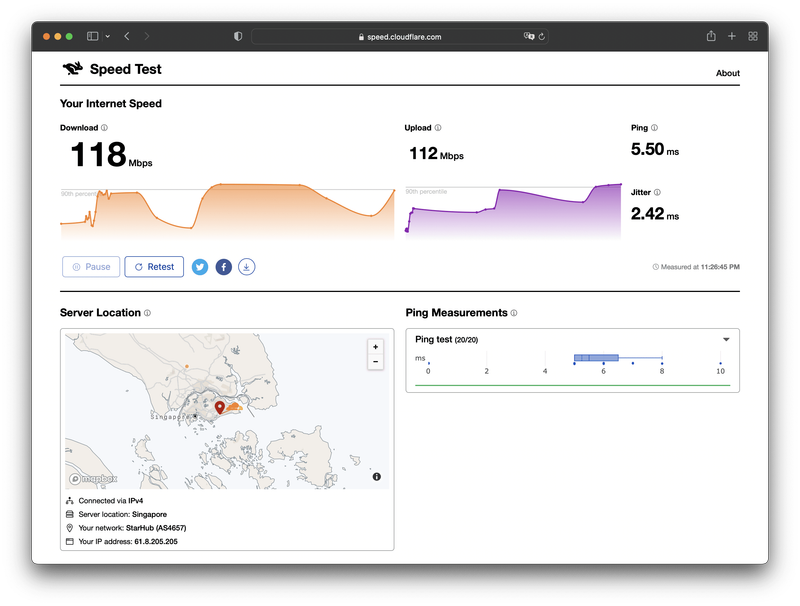Click the download results icon
The width and height of the screenshot is (800, 606).
[x=247, y=267]
